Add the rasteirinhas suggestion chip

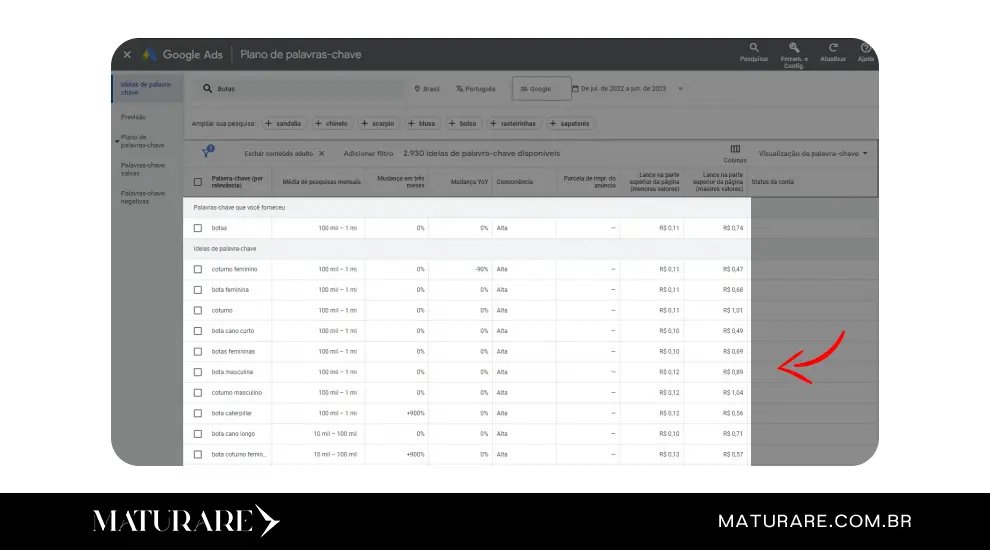click(513, 124)
